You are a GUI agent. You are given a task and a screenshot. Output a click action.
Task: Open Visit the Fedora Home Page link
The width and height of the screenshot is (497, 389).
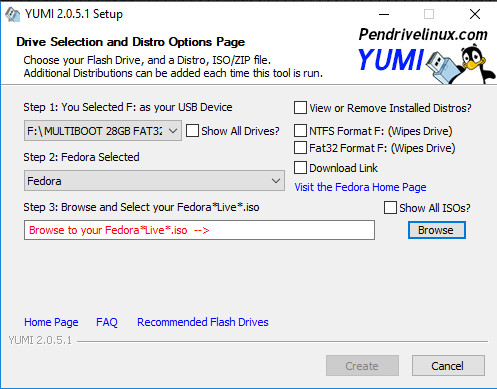pos(360,187)
